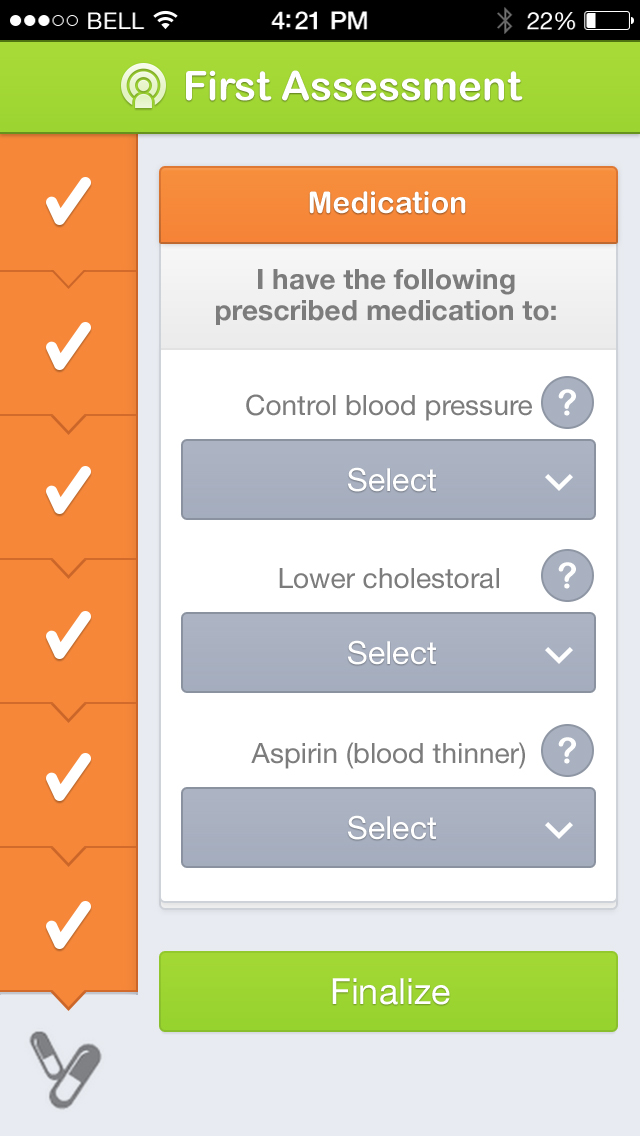Open the Aspirin blood thinner Select dropdown

pyautogui.click(x=388, y=828)
